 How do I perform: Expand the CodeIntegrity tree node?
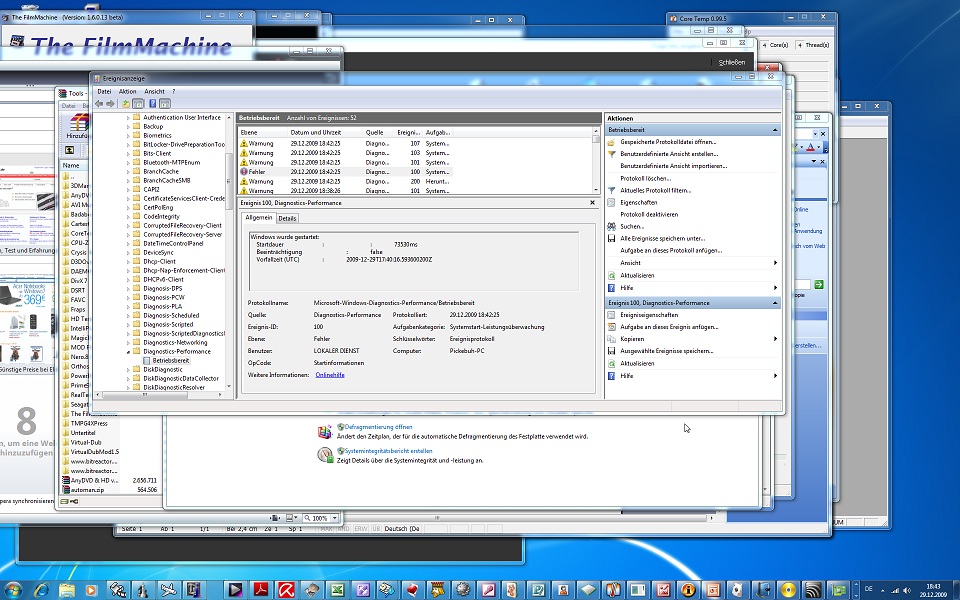pyautogui.click(x=128, y=217)
